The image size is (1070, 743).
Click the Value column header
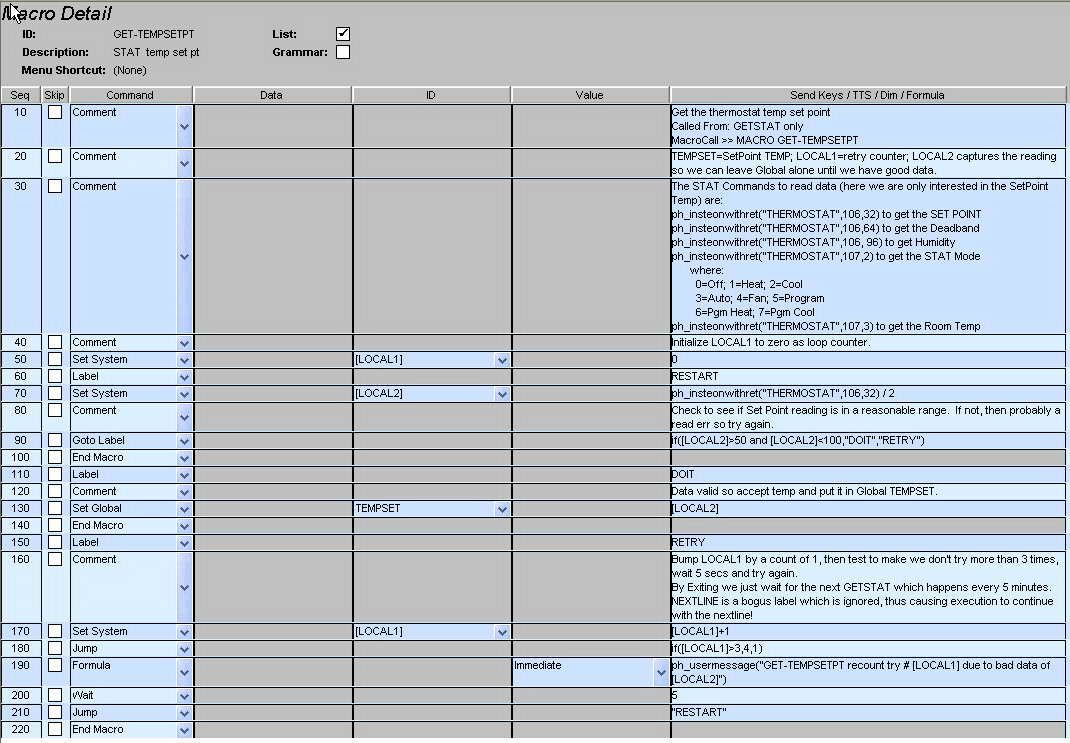[x=589, y=95]
